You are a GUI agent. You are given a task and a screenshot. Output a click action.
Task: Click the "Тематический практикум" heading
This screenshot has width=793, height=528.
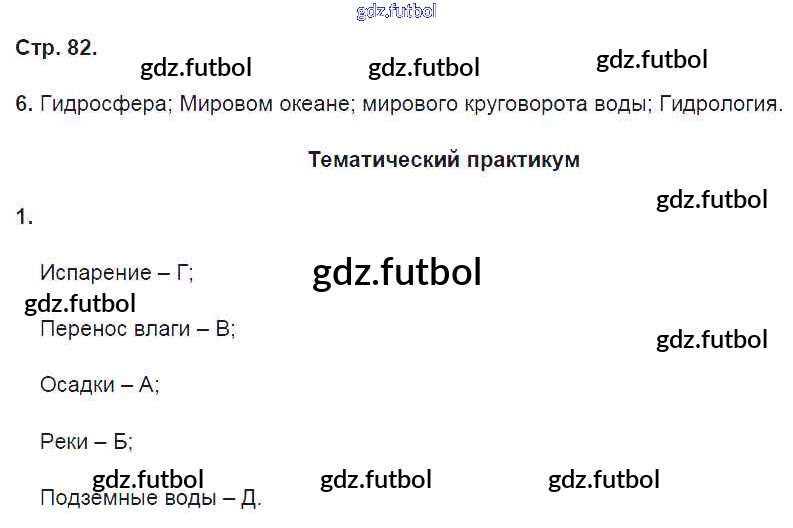[x=444, y=159]
